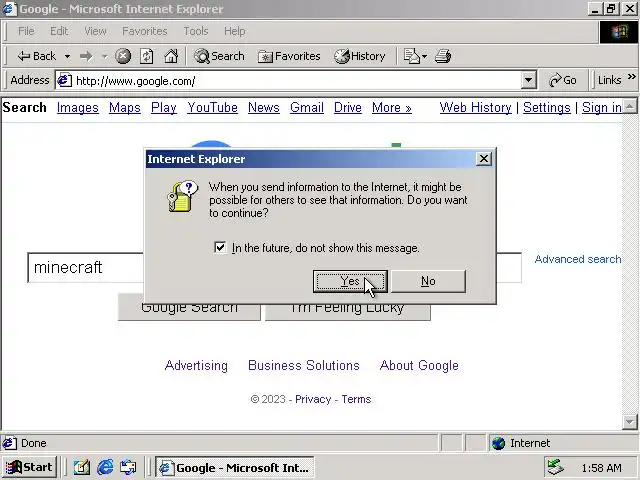The width and height of the screenshot is (640, 480).
Task: Open the Gmail link
Action: tap(307, 107)
